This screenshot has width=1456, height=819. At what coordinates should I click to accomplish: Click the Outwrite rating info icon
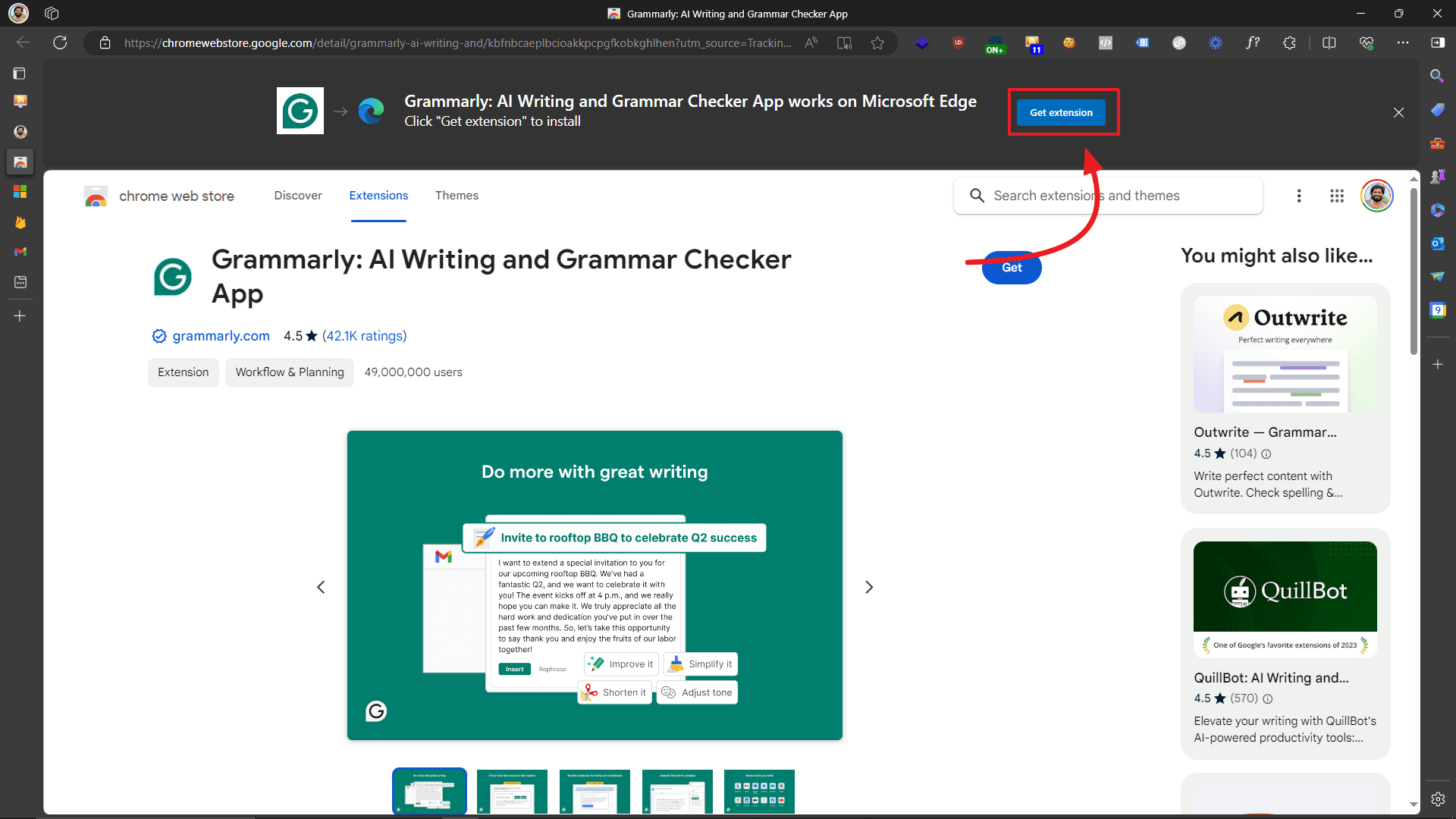click(x=1266, y=453)
